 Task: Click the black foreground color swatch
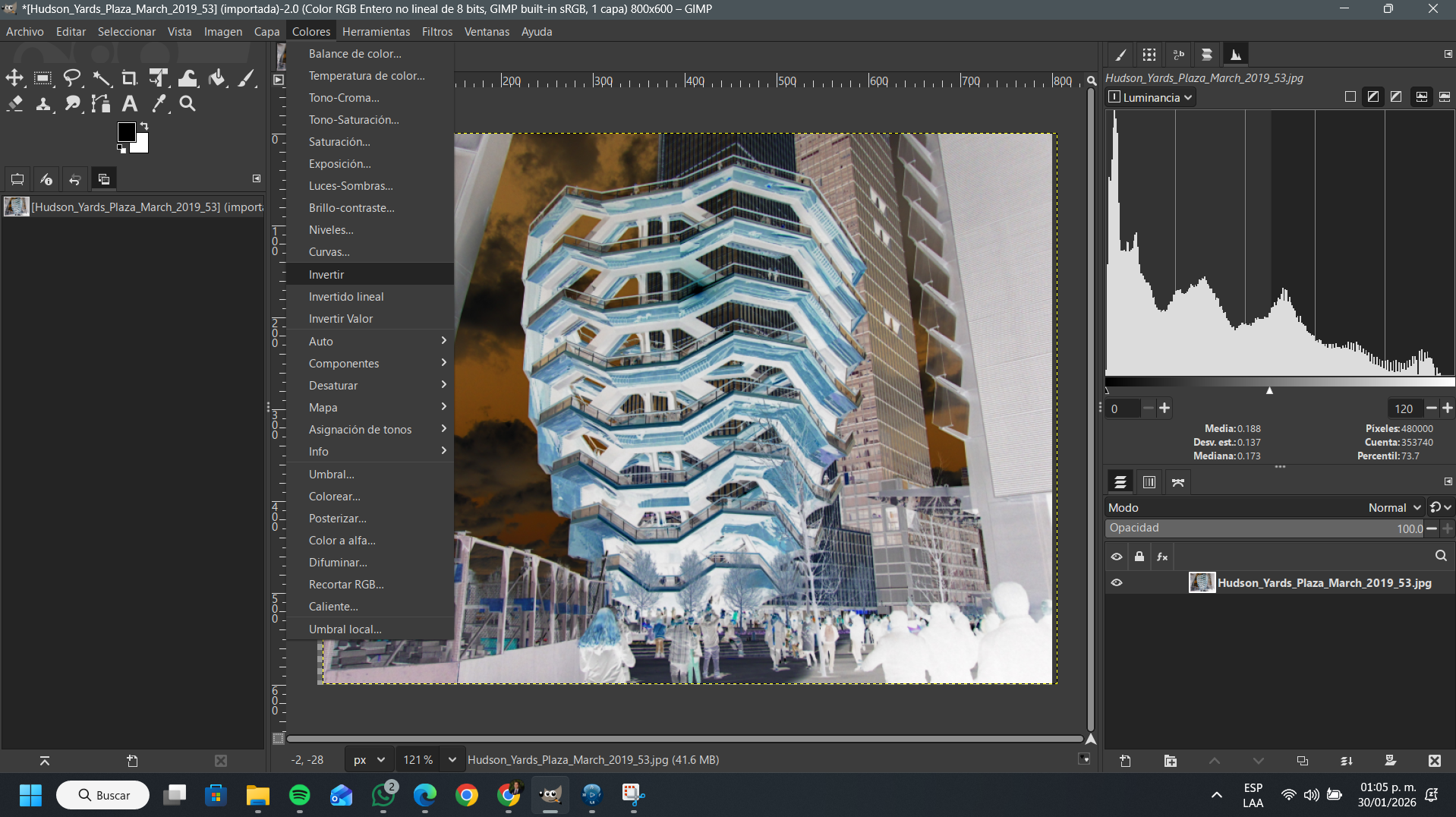point(126,132)
